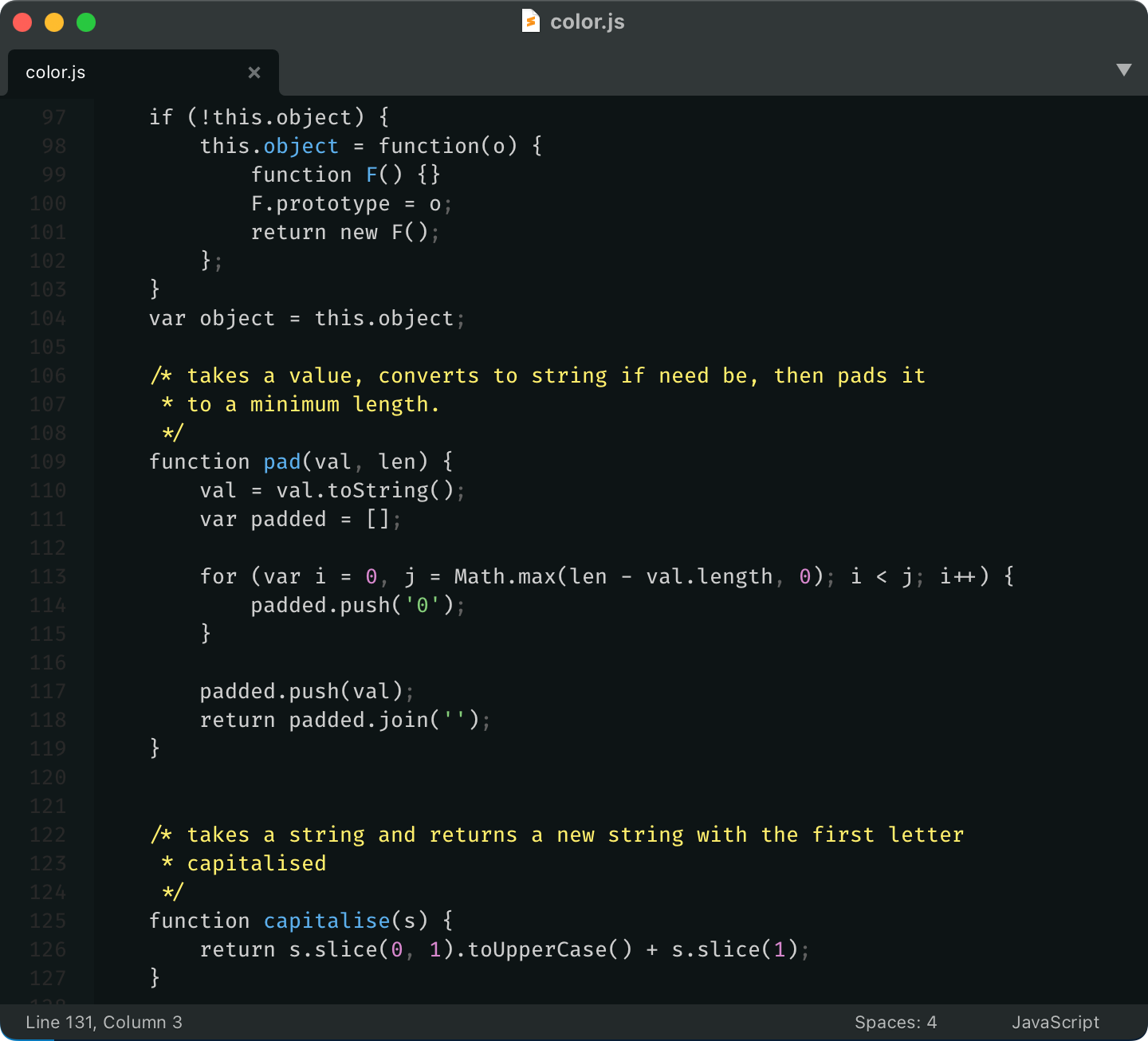This screenshot has width=1148, height=1041.
Task: Select the color.js tab
Action: 56,73
